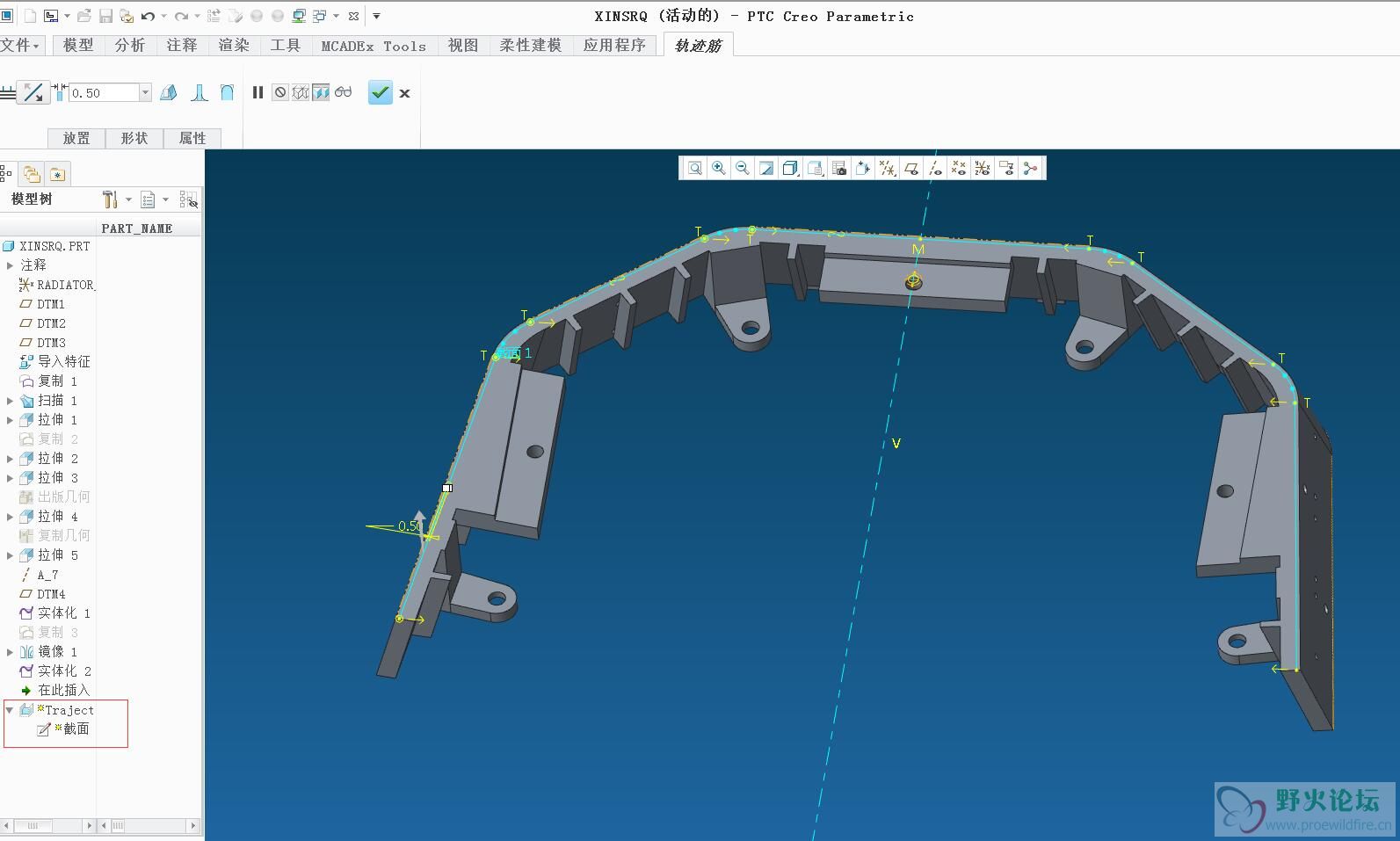Viewport: 1400px width, 841px height.
Task: Click the white drag handle on the rib trajectory
Action: click(447, 488)
